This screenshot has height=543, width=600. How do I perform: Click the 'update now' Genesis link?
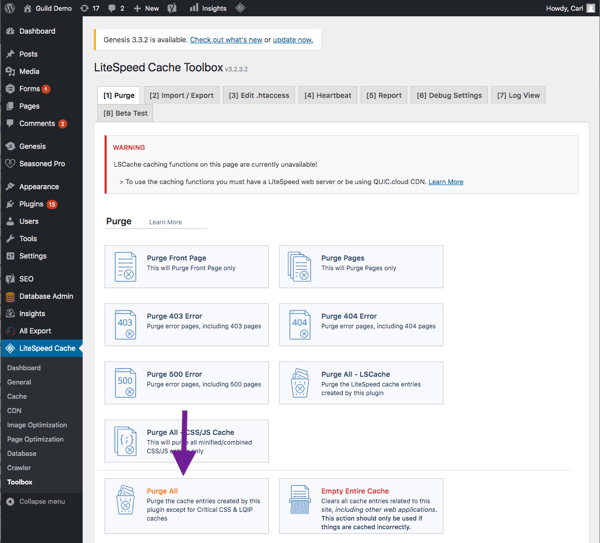(293, 40)
